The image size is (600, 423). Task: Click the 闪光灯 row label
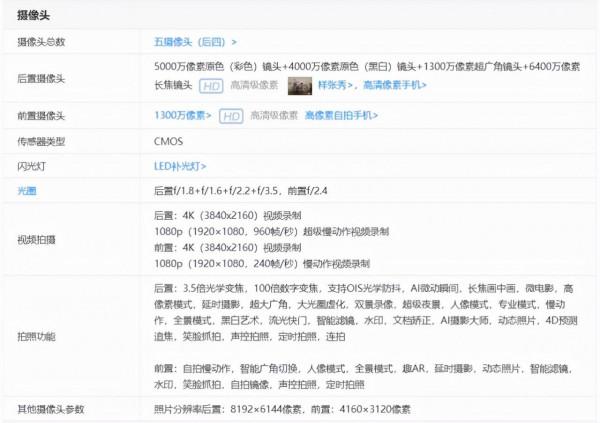[x=32, y=165]
